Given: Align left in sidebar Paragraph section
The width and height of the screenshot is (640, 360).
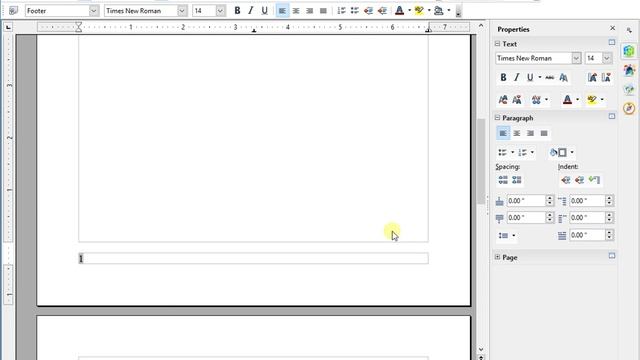Looking at the screenshot, I should point(503,133).
